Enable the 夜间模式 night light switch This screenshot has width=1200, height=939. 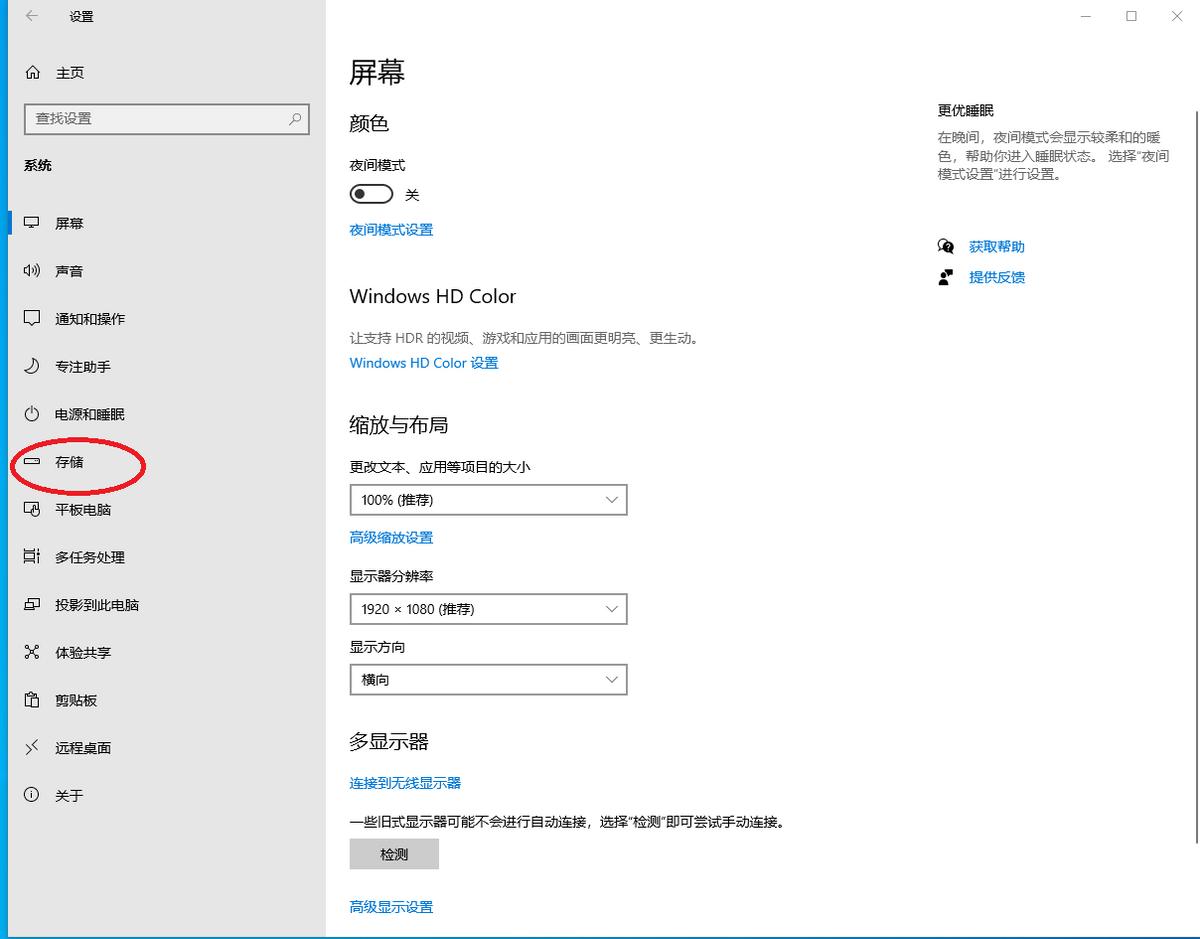click(x=371, y=194)
